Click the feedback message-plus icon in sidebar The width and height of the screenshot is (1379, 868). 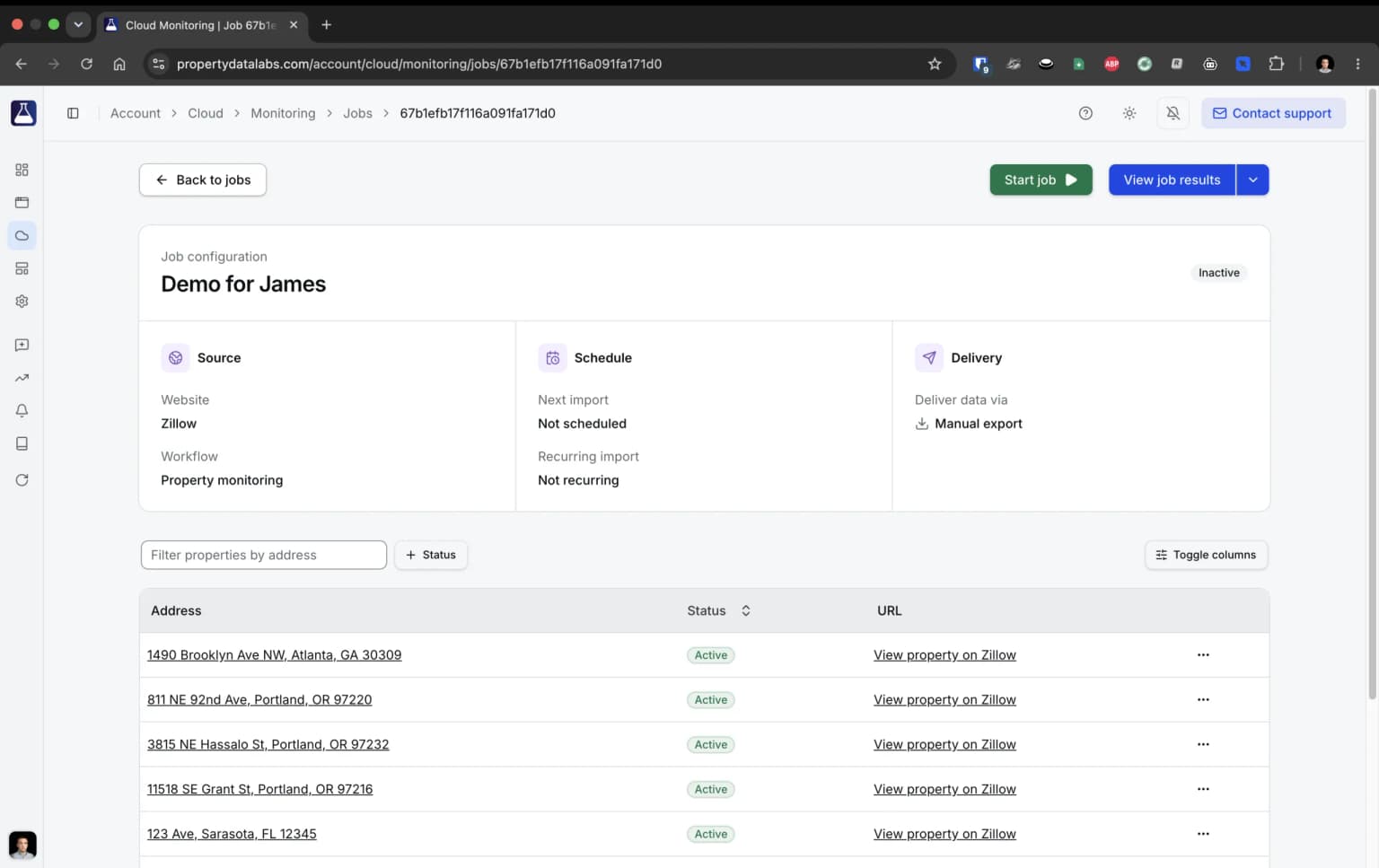pyautogui.click(x=22, y=345)
